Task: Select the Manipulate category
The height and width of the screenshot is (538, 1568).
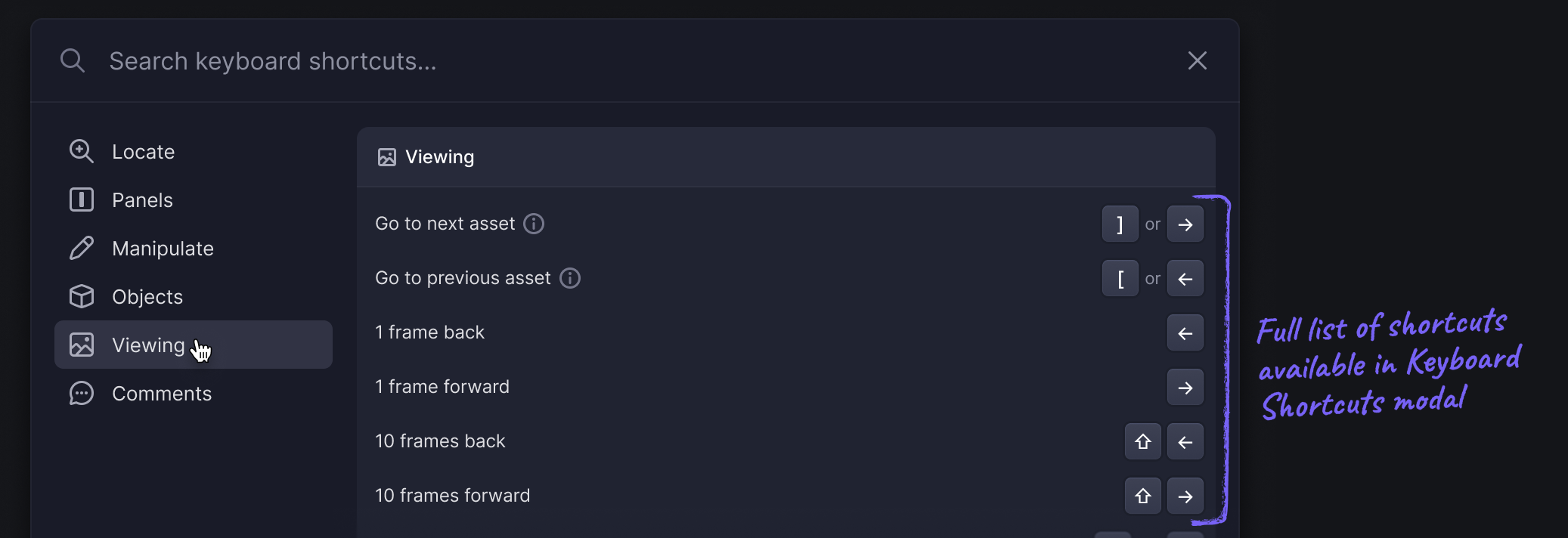Action: [163, 248]
